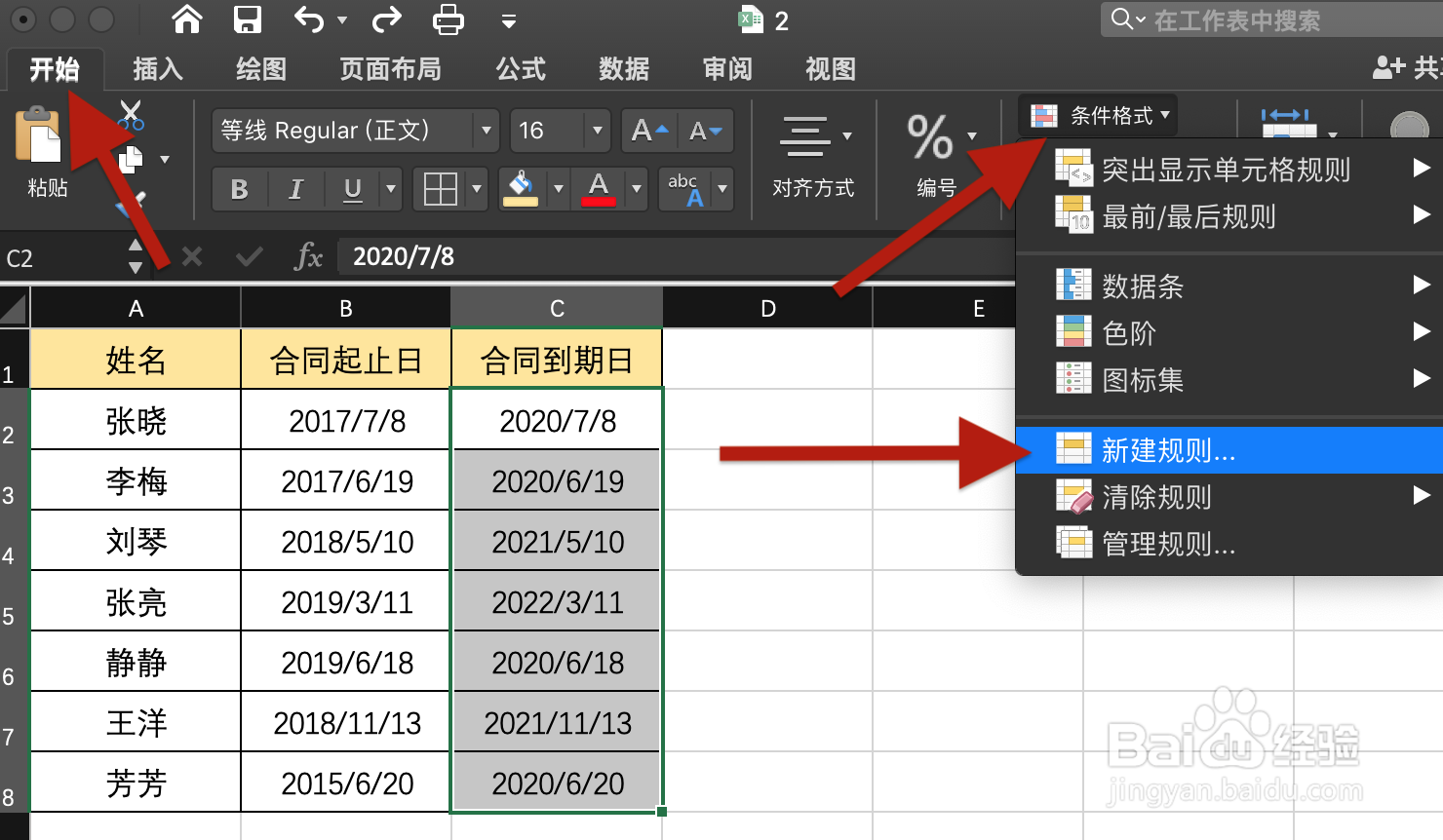Viewport: 1443px width, 840px height.
Task: Switch to the 审阅 tab
Action: 727,69
